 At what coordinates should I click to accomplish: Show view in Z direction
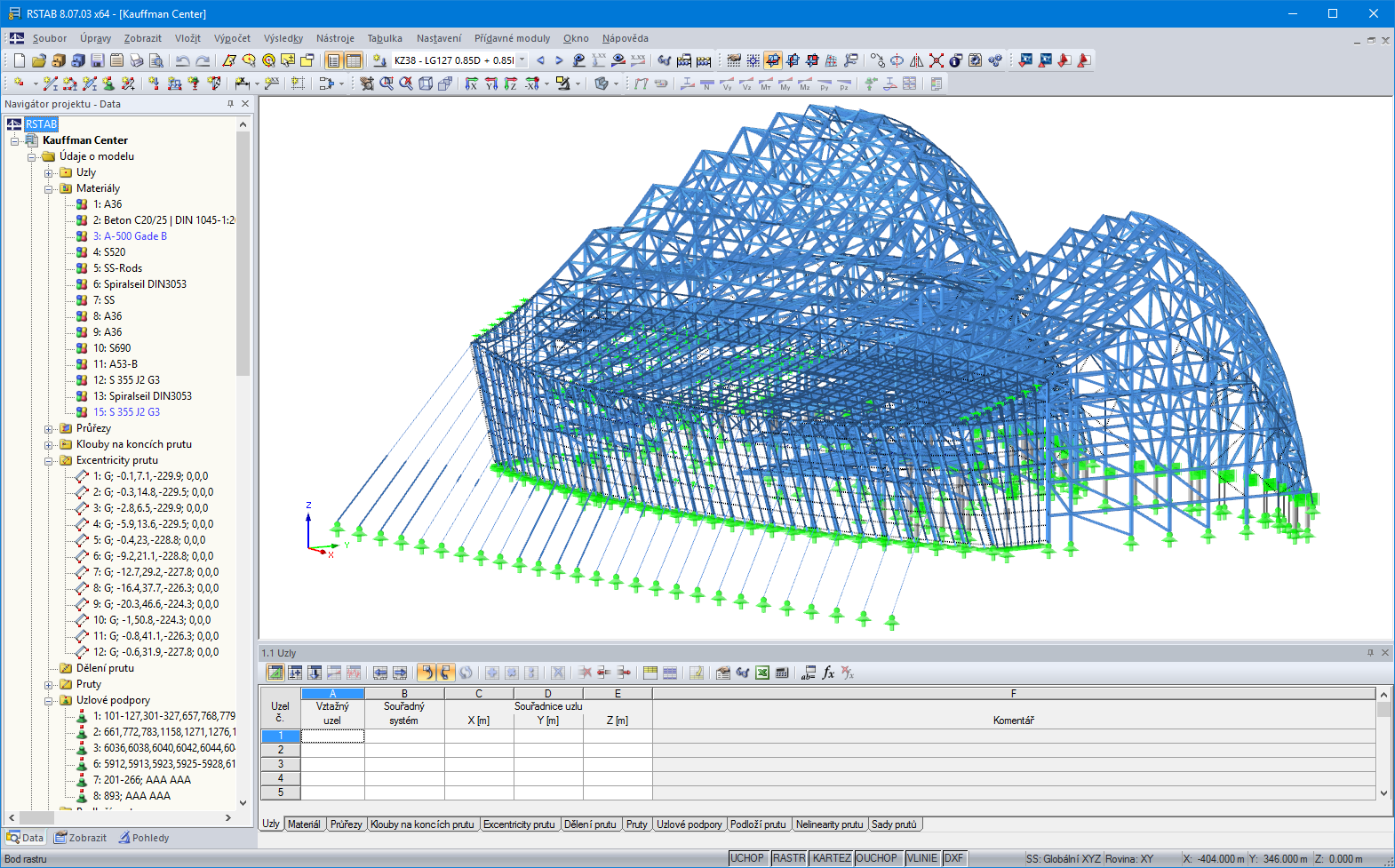(510, 84)
